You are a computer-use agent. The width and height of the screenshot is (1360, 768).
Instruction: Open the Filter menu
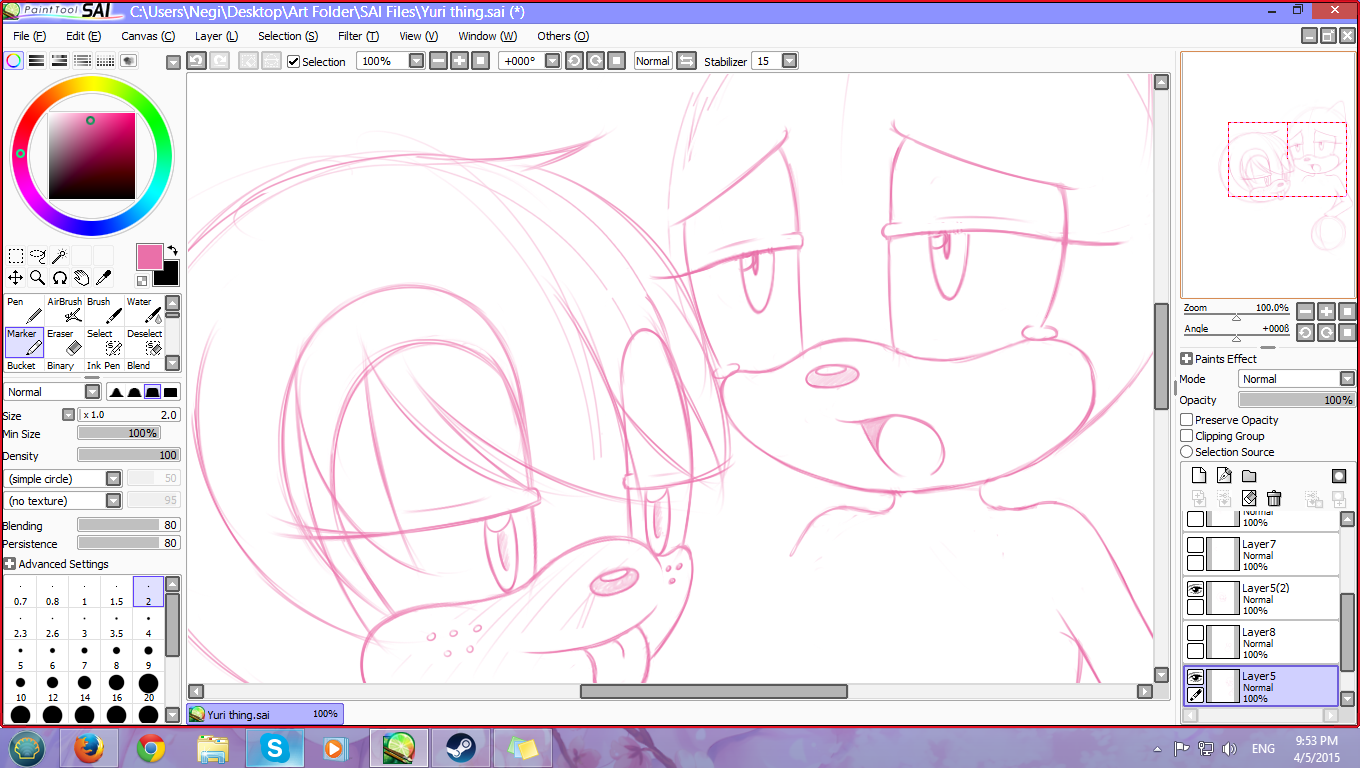(x=358, y=36)
